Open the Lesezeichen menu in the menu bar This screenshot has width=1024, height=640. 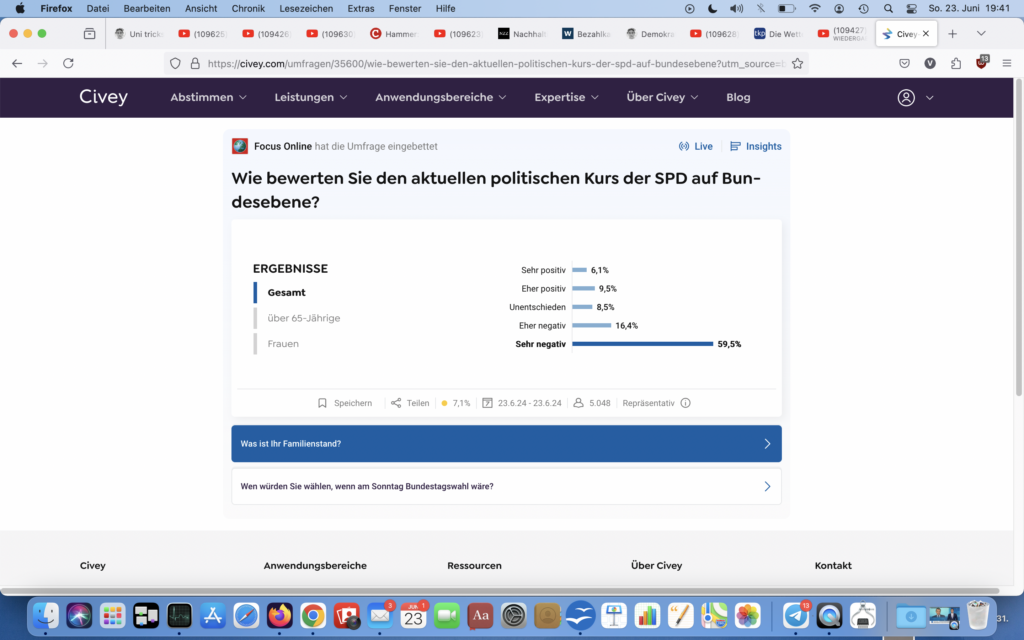[307, 8]
